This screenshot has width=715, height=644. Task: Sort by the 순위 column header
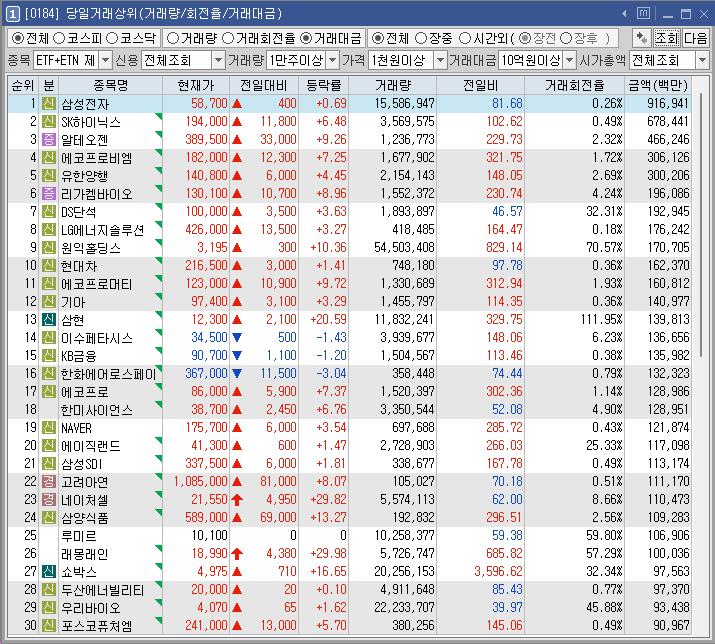[23, 85]
